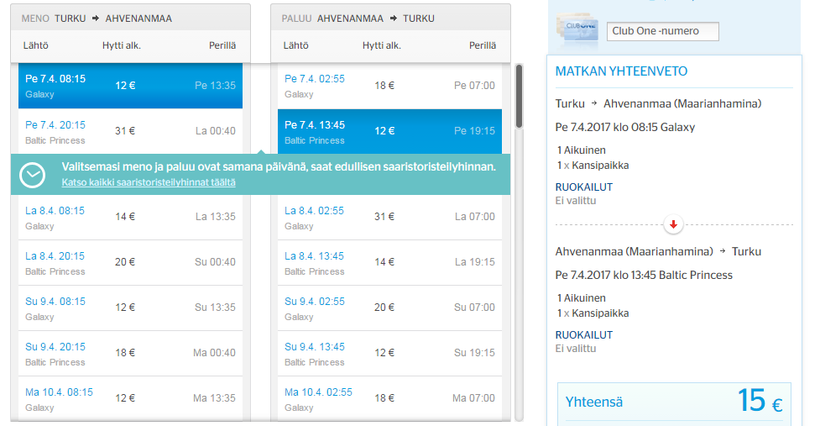This screenshot has width=820, height=426.
Task: Choose return La 8.4. 13:45 Baltic Princess sailing
Action: [390, 262]
